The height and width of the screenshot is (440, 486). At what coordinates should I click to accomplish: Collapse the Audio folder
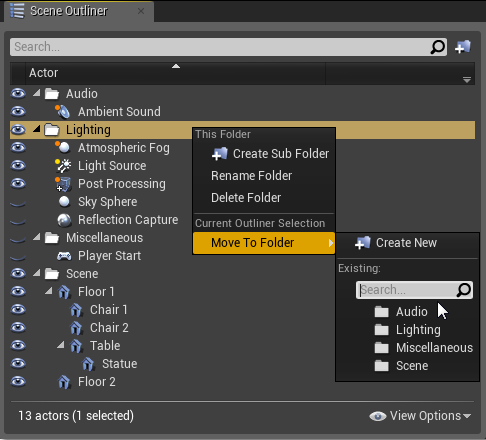[37, 93]
